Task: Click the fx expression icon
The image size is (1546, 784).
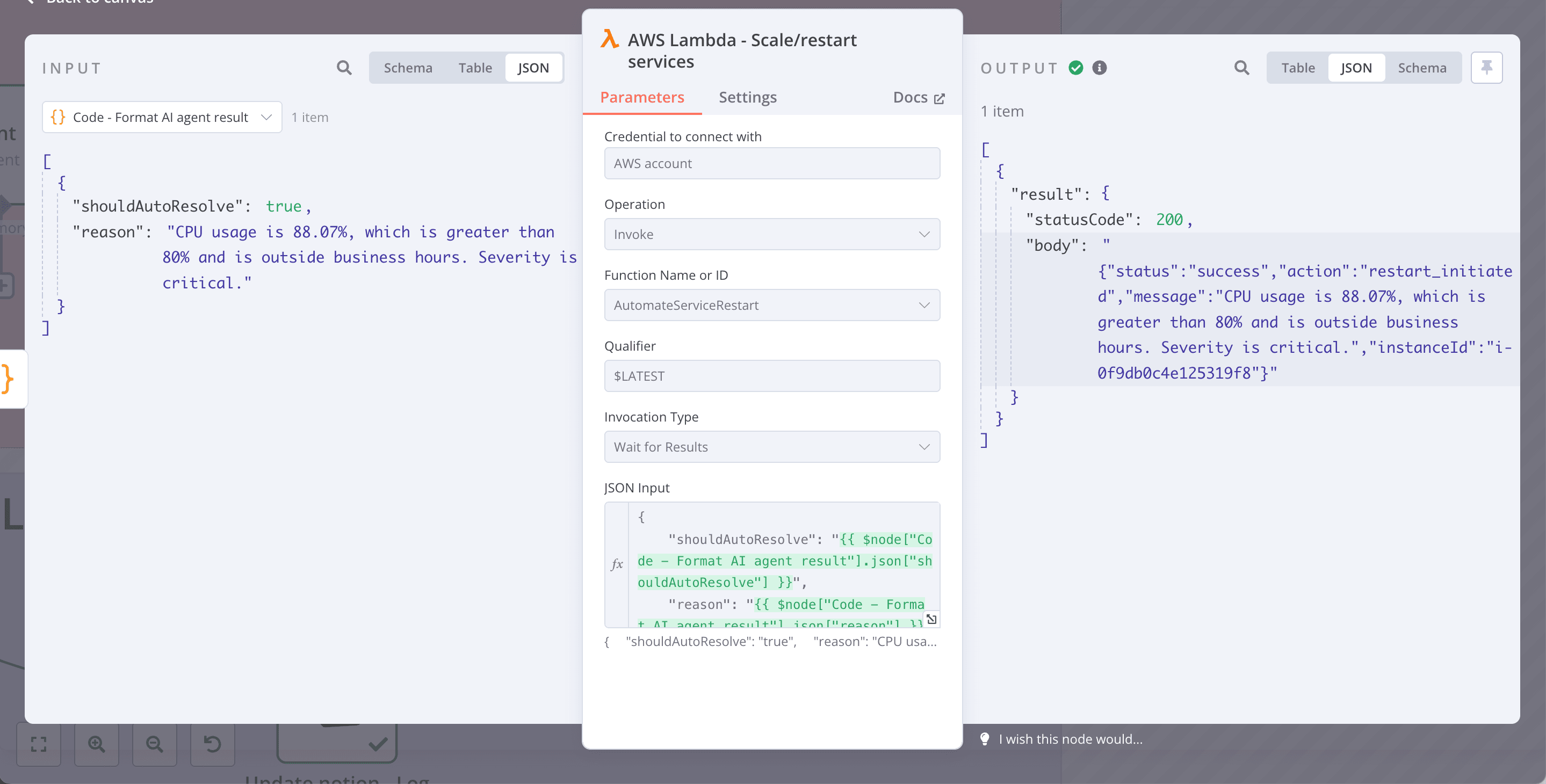Action: (617, 564)
